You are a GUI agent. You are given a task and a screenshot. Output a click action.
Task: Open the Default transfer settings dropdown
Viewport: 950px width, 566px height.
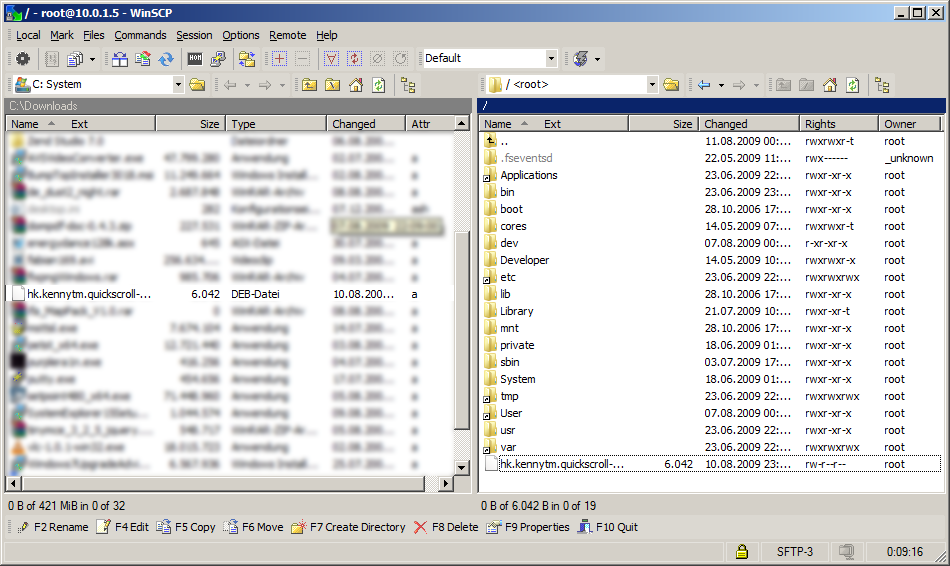coord(551,59)
